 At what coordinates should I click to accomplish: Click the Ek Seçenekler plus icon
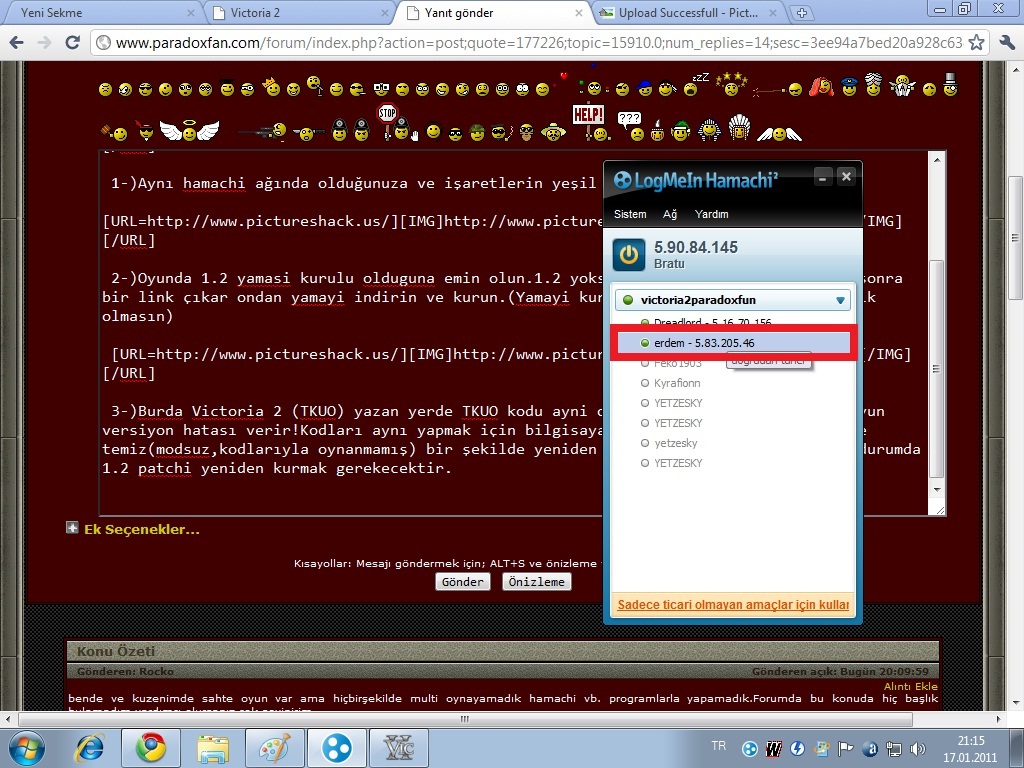(x=72, y=528)
